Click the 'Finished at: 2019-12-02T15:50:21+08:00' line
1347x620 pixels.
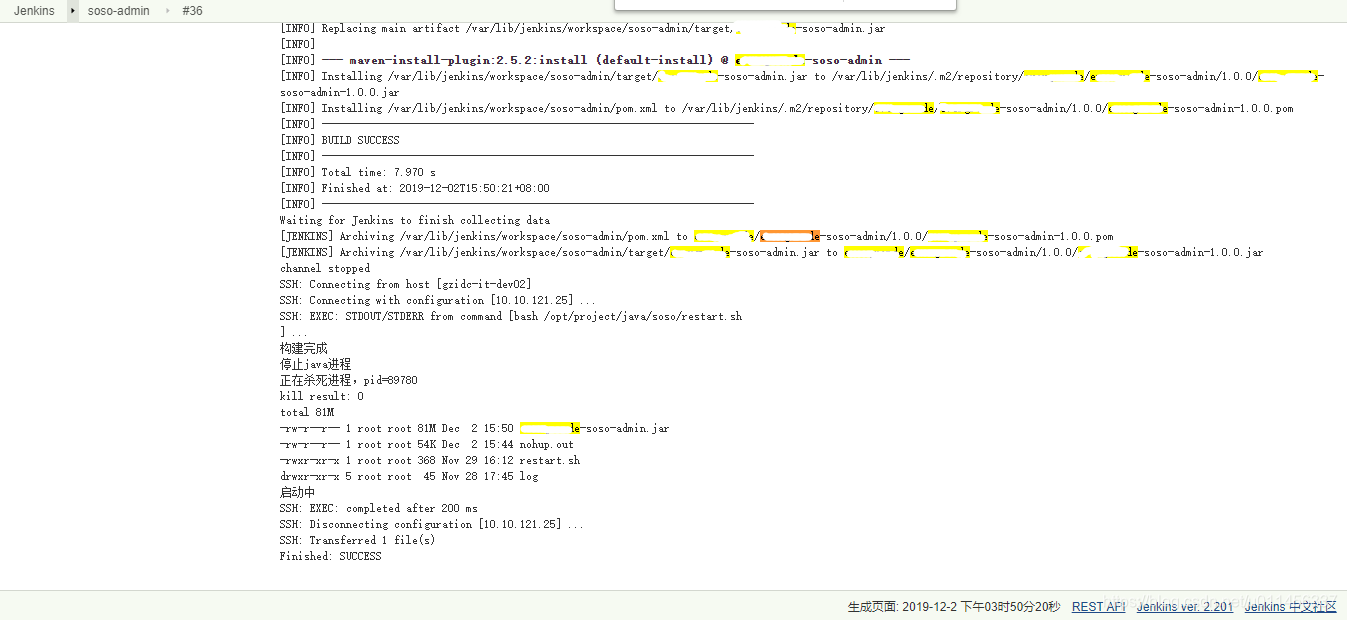(x=415, y=188)
